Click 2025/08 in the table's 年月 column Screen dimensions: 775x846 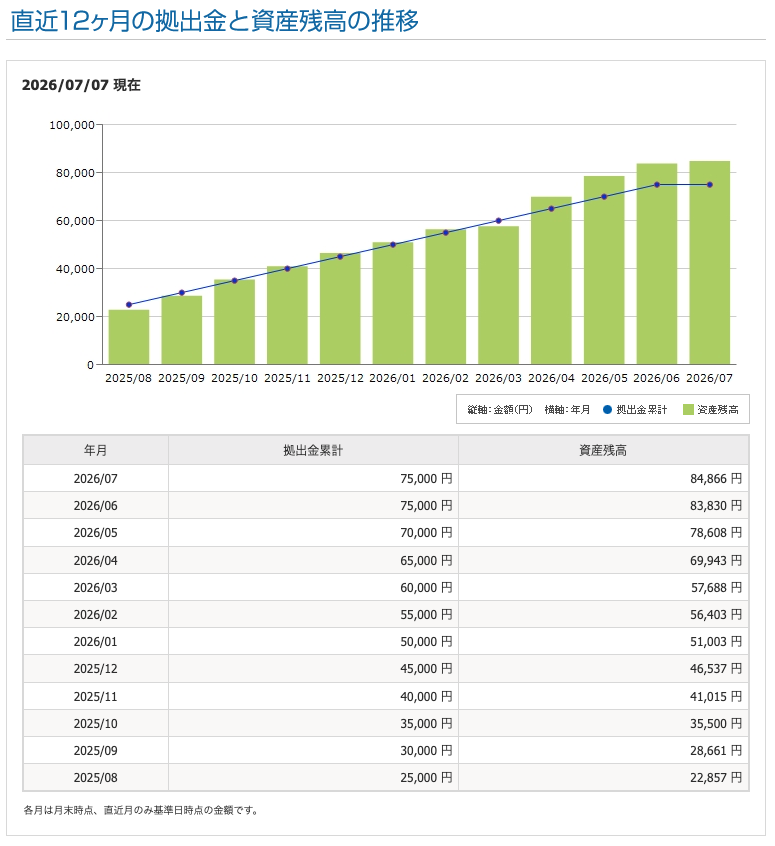(x=96, y=777)
